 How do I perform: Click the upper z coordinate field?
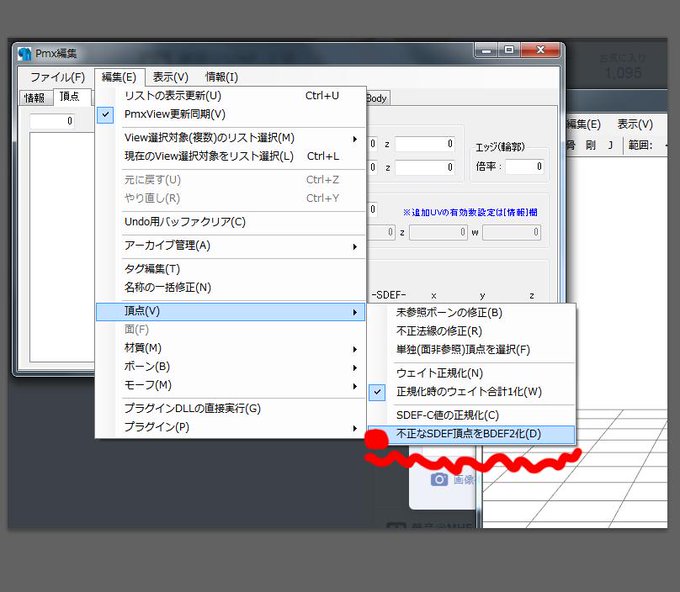pos(425,144)
